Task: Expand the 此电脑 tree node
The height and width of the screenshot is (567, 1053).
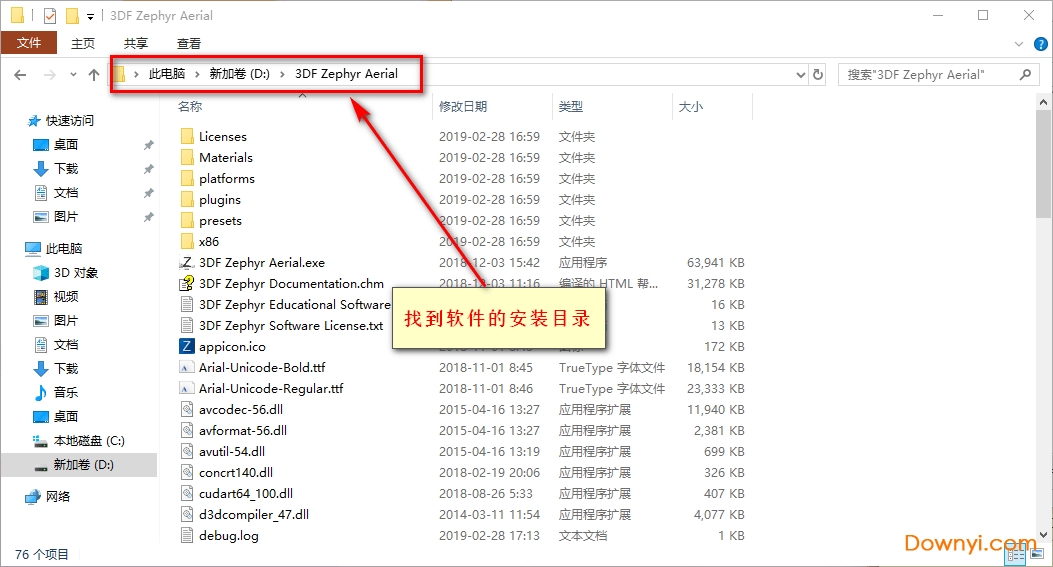Action: click(x=14, y=249)
